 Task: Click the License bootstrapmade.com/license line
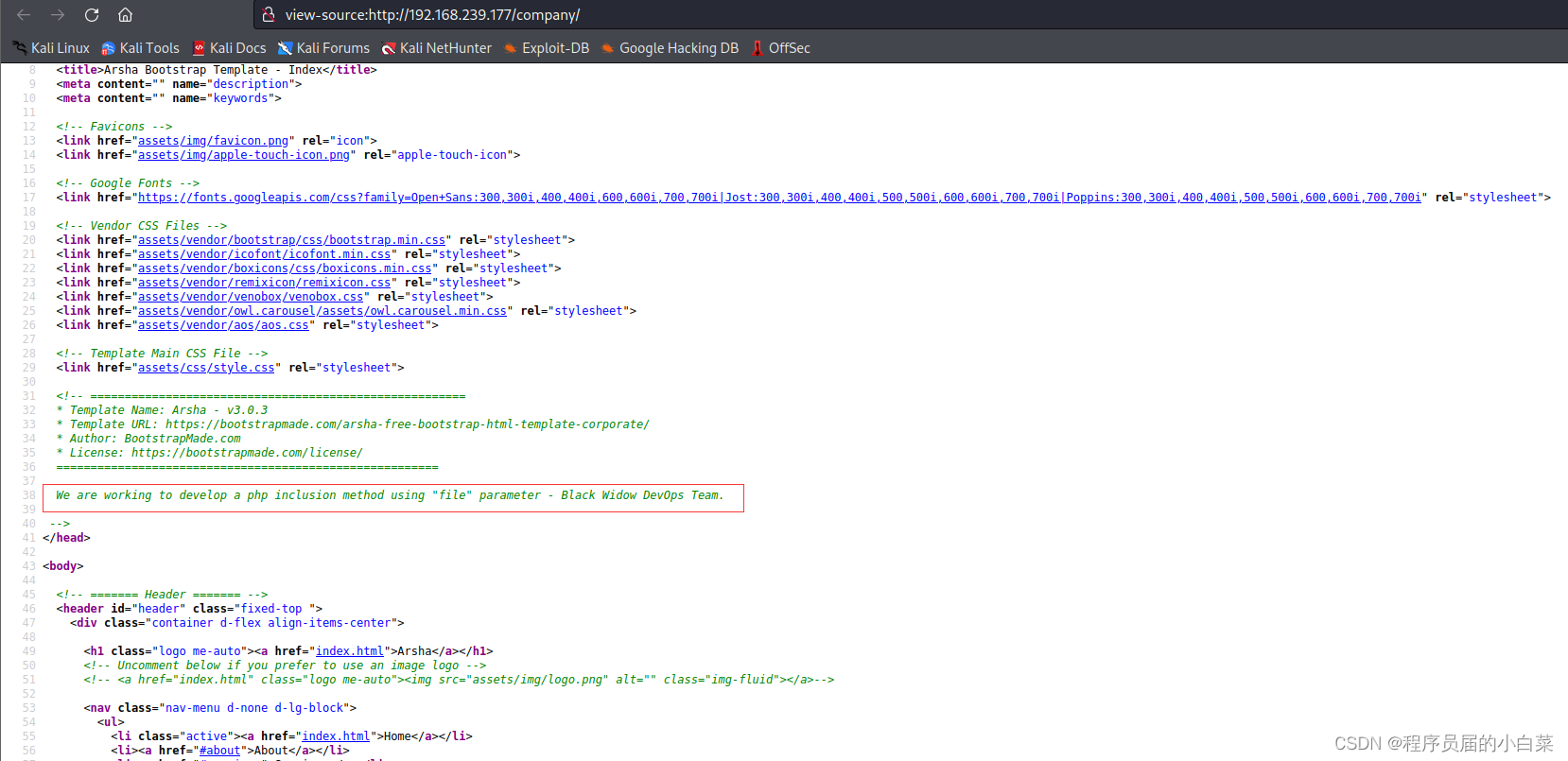tap(209, 453)
